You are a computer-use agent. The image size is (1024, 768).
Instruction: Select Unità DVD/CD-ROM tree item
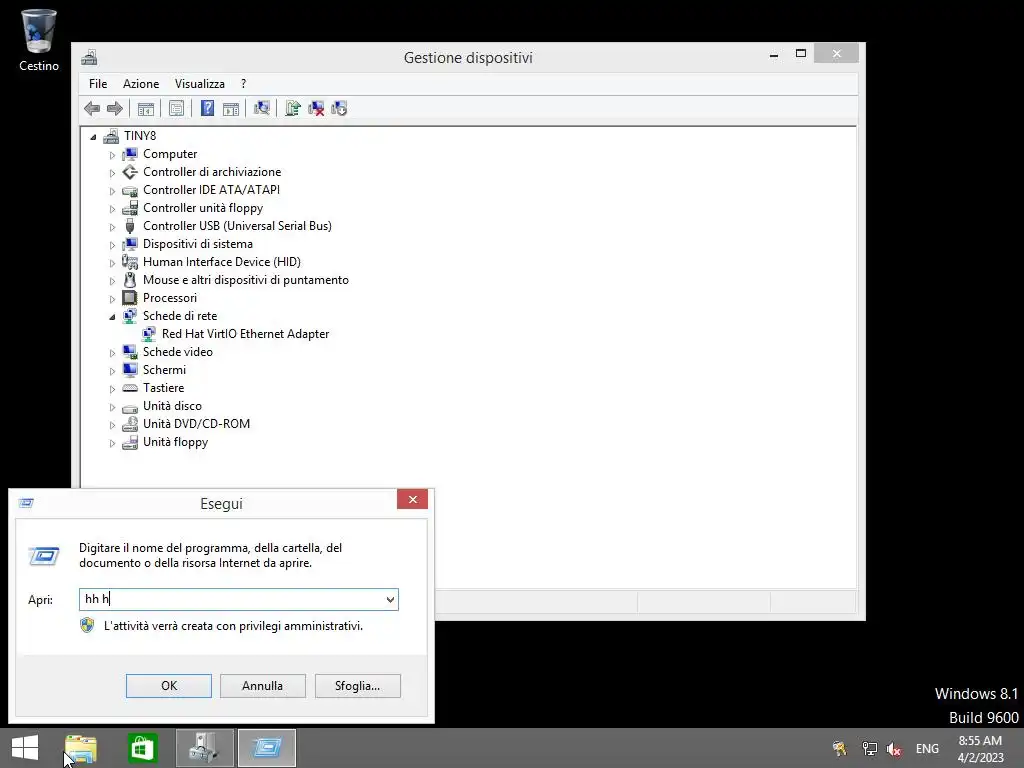click(197, 424)
